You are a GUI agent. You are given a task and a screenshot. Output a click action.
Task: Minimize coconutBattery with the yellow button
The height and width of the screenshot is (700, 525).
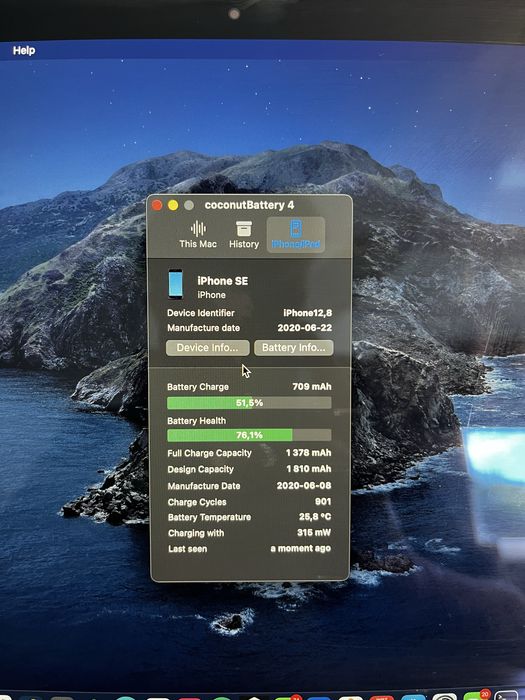pyautogui.click(x=173, y=205)
